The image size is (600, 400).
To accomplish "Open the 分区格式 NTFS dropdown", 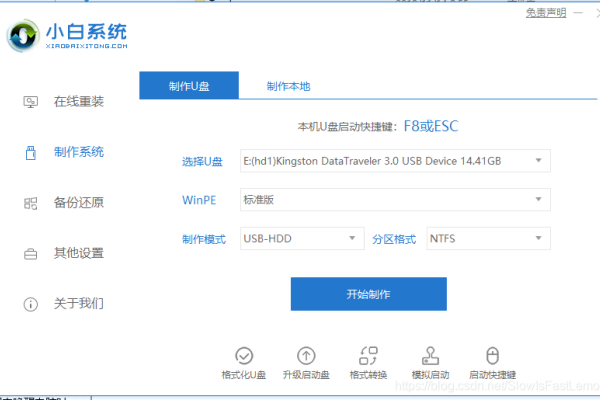I will click(x=489, y=238).
